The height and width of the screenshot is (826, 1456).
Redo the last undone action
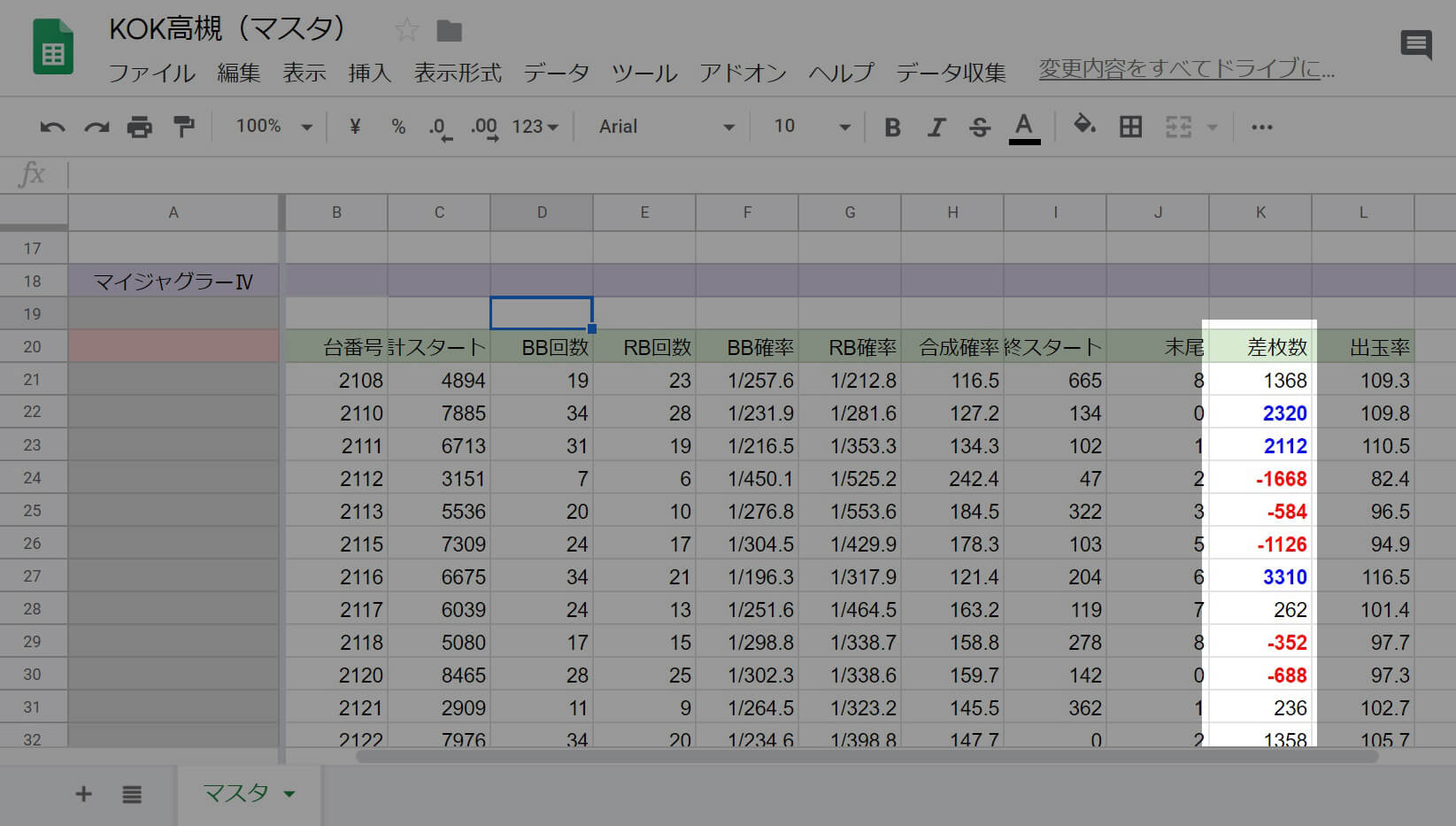(96, 127)
